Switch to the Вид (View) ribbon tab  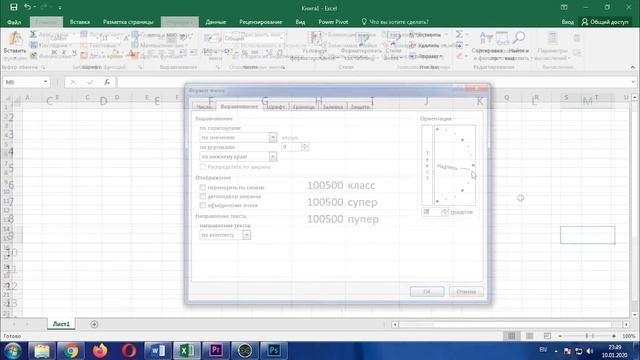click(x=300, y=22)
